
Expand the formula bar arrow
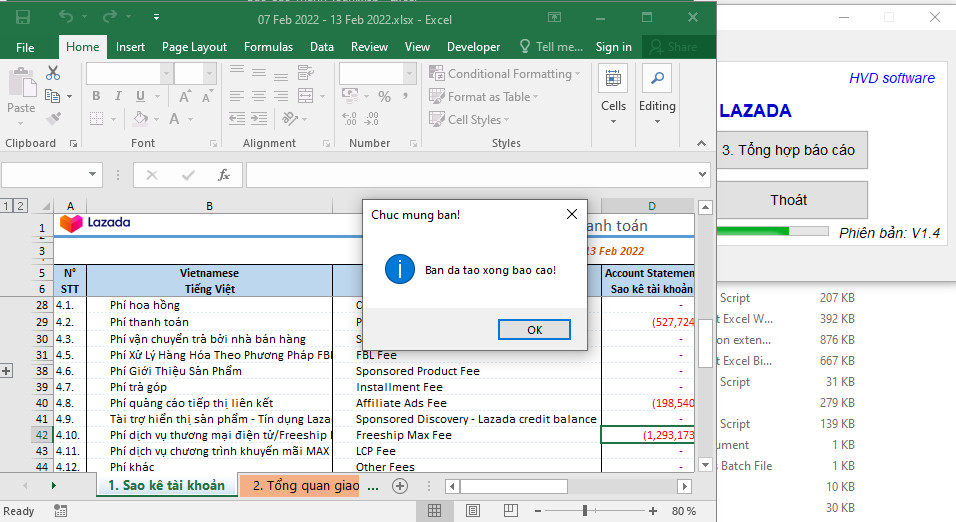pyautogui.click(x=702, y=174)
